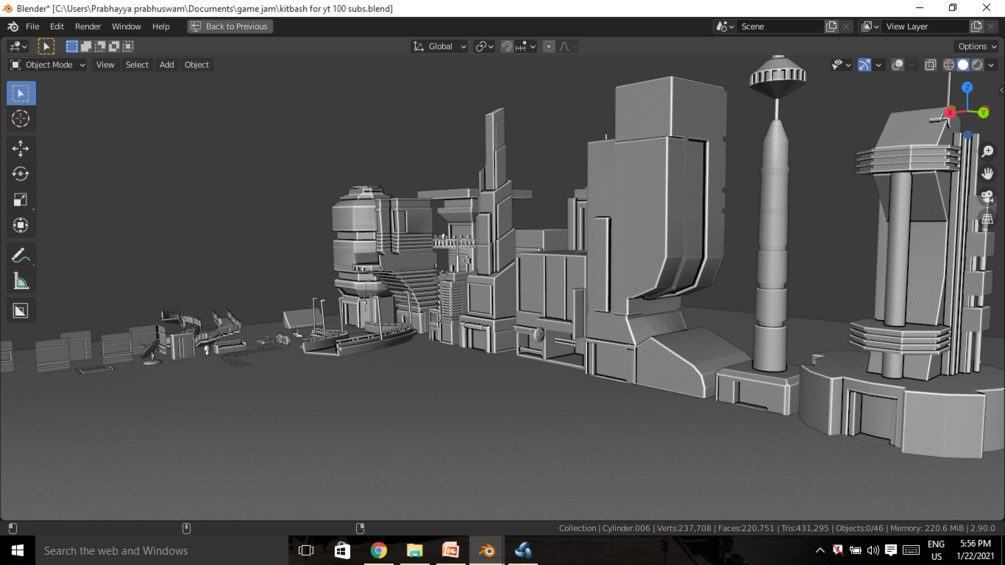The image size is (1005, 565).
Task: Activate the Measure tool
Action: pos(20,282)
